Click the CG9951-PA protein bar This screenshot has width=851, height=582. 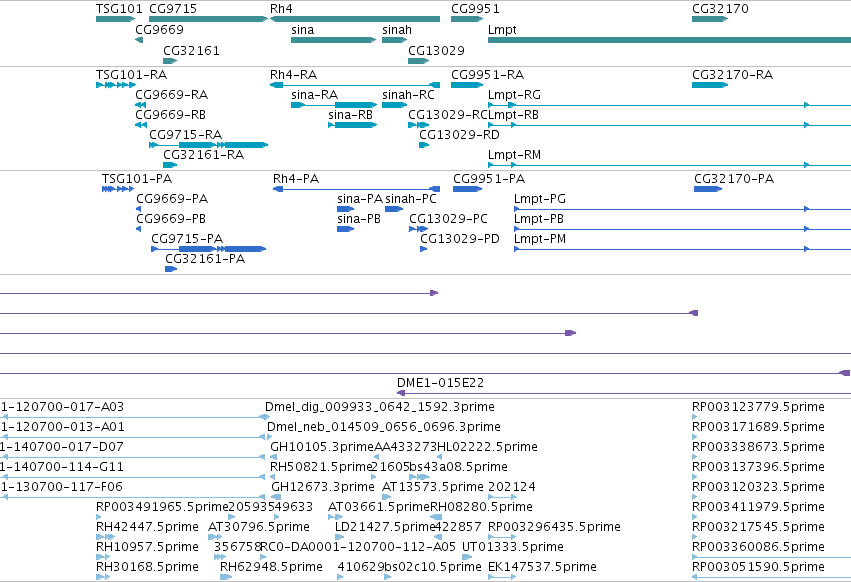click(467, 189)
